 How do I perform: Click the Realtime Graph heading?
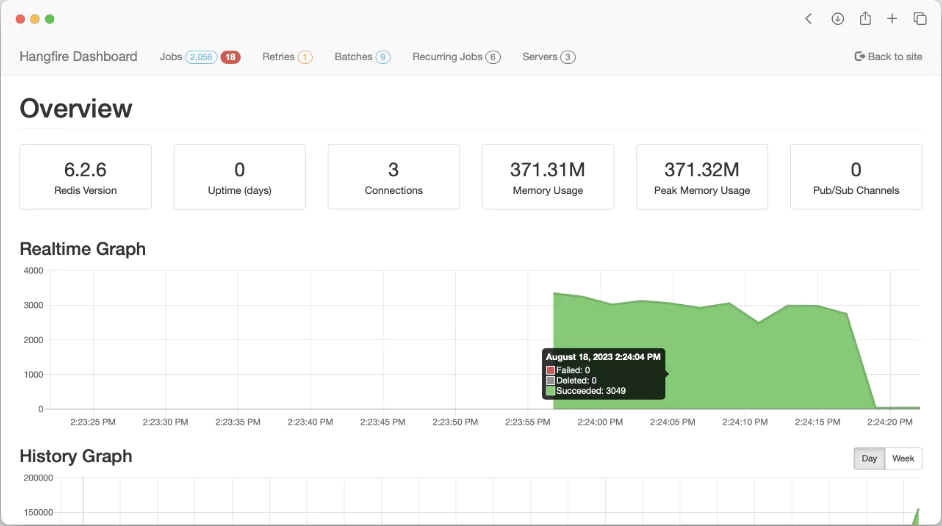pos(82,249)
